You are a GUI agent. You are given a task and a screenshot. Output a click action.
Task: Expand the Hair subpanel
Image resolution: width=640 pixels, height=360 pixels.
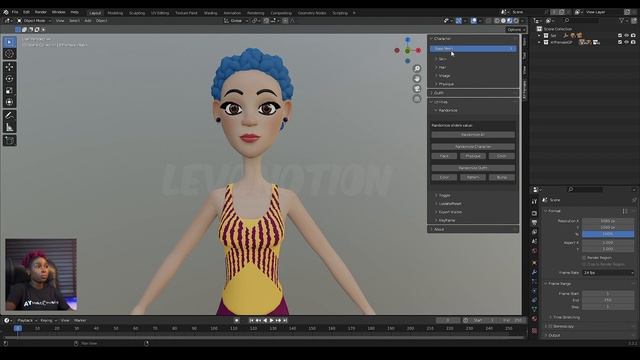click(442, 67)
